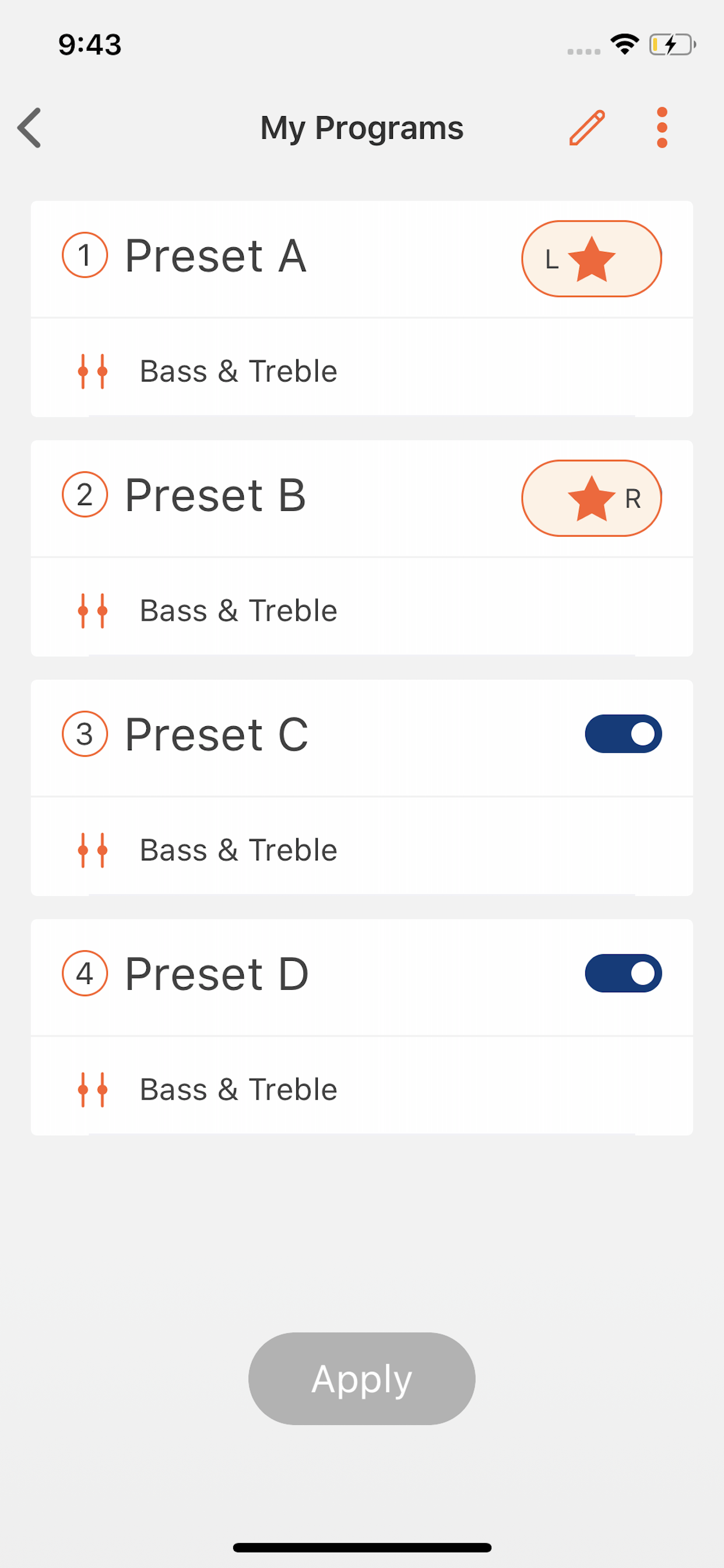Image resolution: width=724 pixels, height=1568 pixels.
Task: Open the three-dot more options menu
Action: (662, 128)
